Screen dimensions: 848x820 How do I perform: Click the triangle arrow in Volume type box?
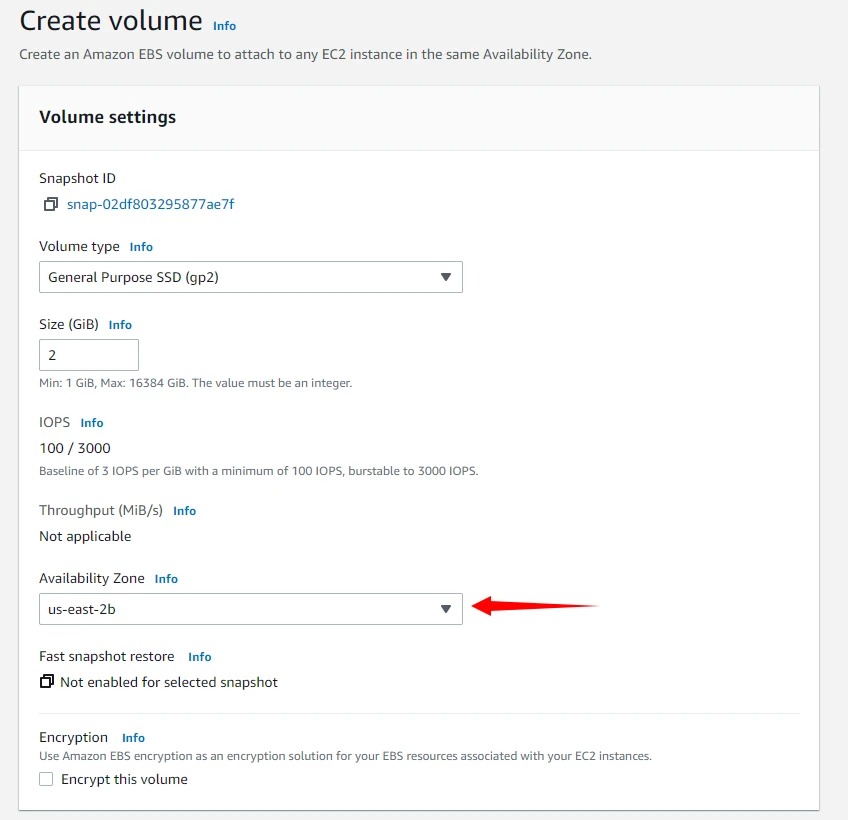tap(446, 277)
